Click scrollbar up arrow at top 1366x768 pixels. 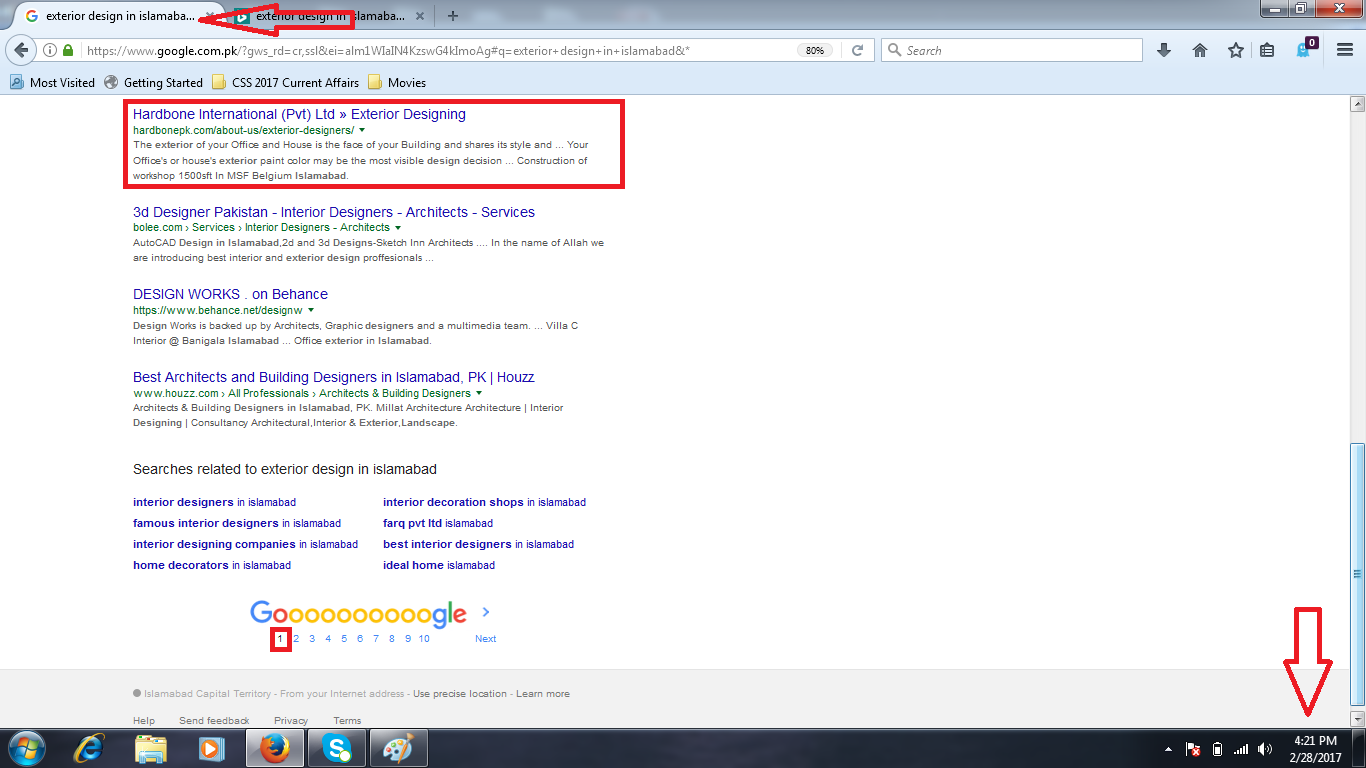click(1357, 103)
